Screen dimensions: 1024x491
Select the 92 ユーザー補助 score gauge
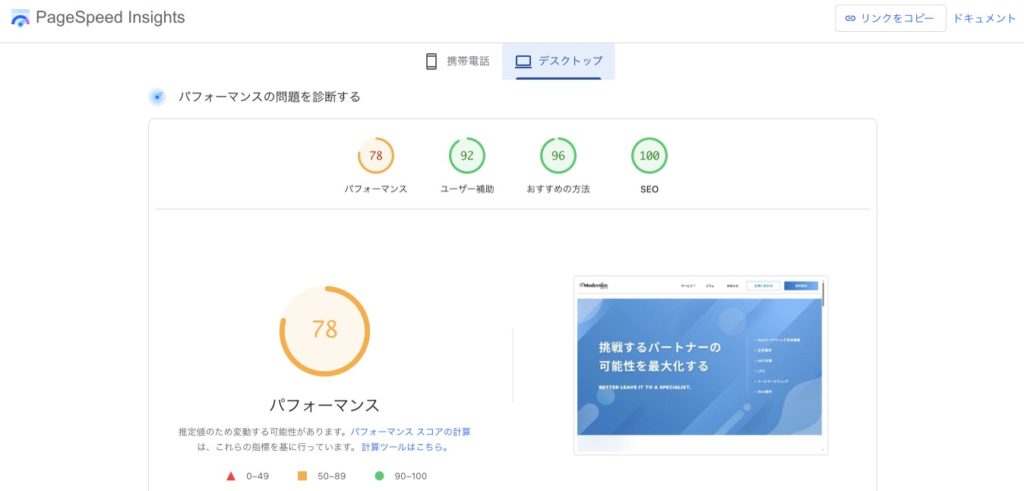pyautogui.click(x=467, y=156)
